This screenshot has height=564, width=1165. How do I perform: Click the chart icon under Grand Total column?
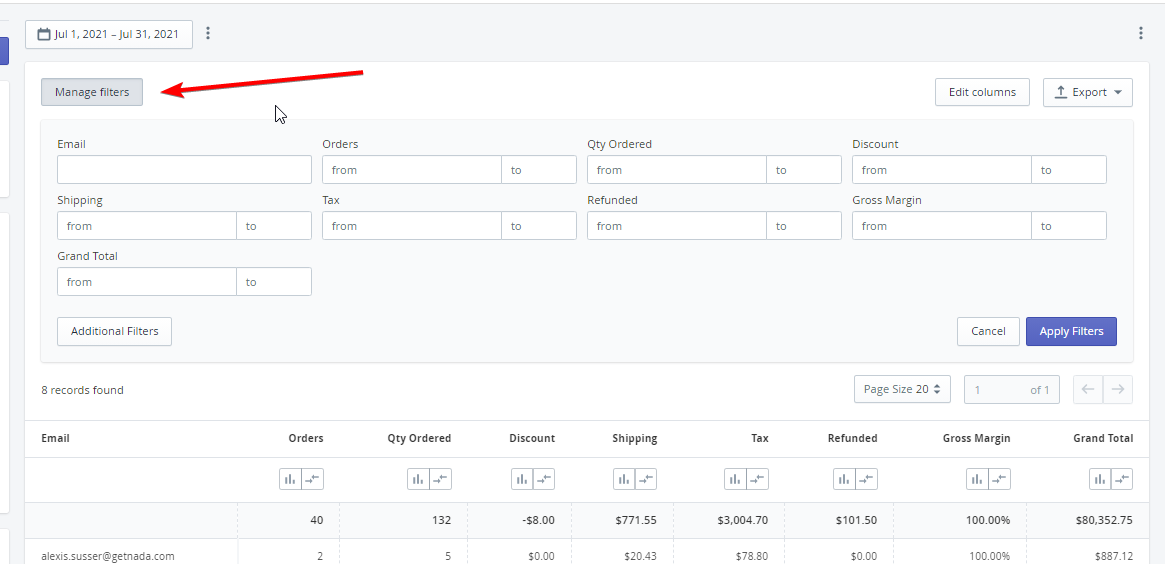coord(1100,479)
